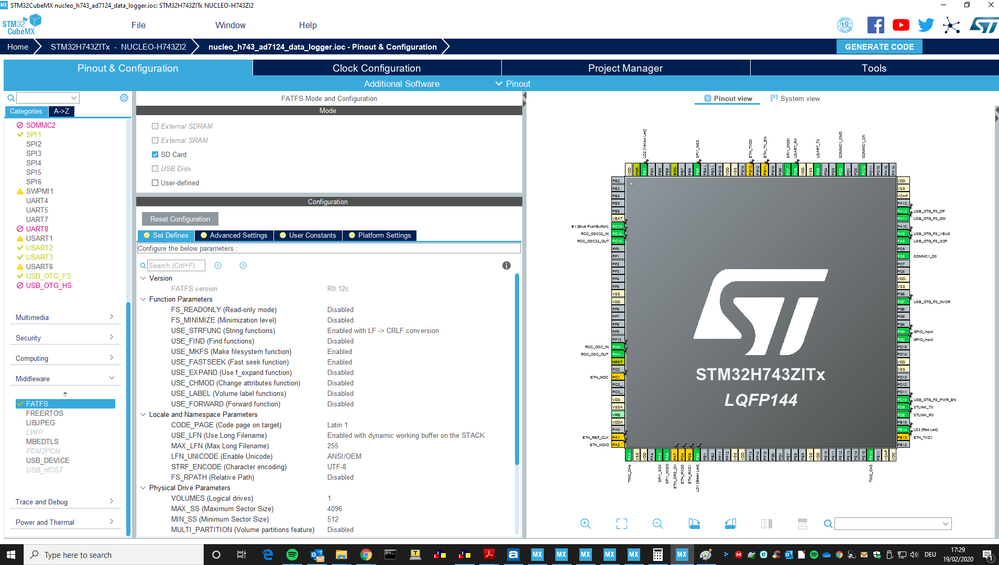Go to next search result in parameters
This screenshot has height=565, width=999.
243,266
